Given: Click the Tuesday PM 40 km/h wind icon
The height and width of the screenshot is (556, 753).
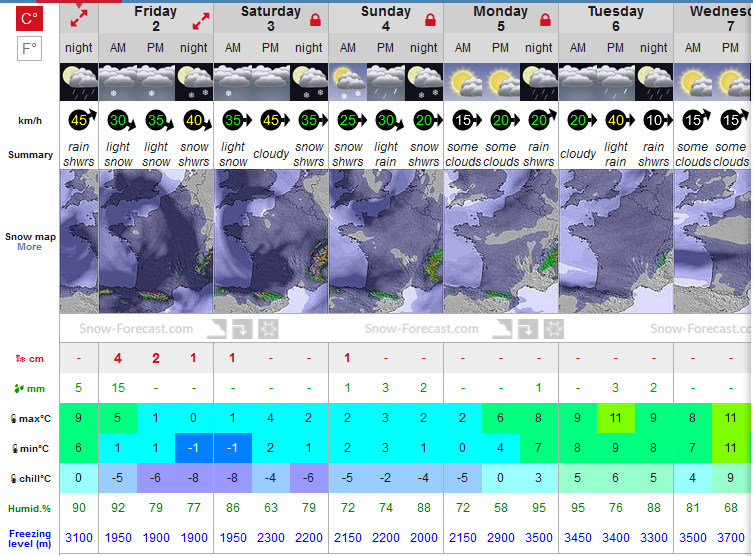Looking at the screenshot, I should pos(619,120).
